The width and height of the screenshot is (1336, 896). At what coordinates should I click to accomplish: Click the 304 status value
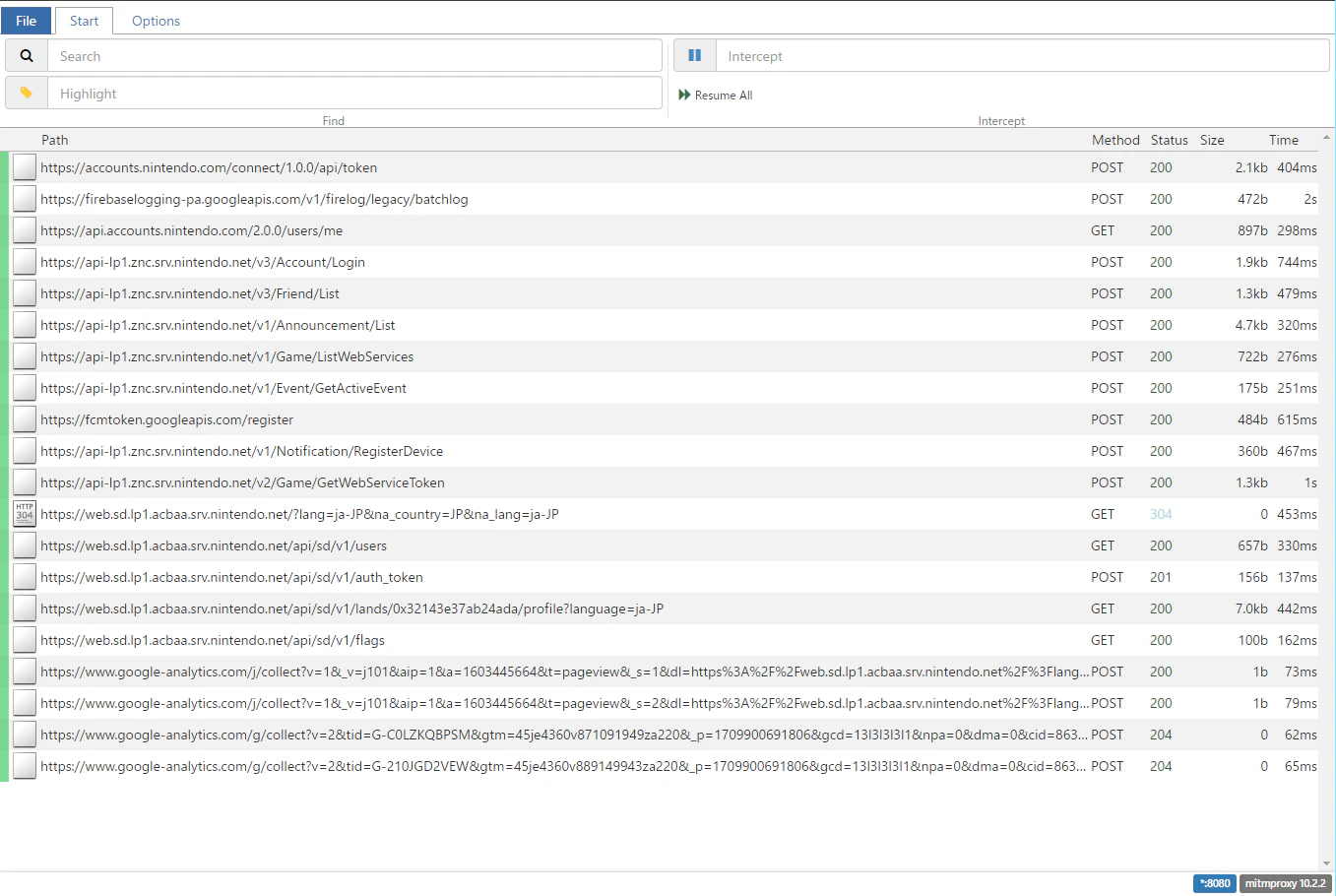(x=1161, y=514)
